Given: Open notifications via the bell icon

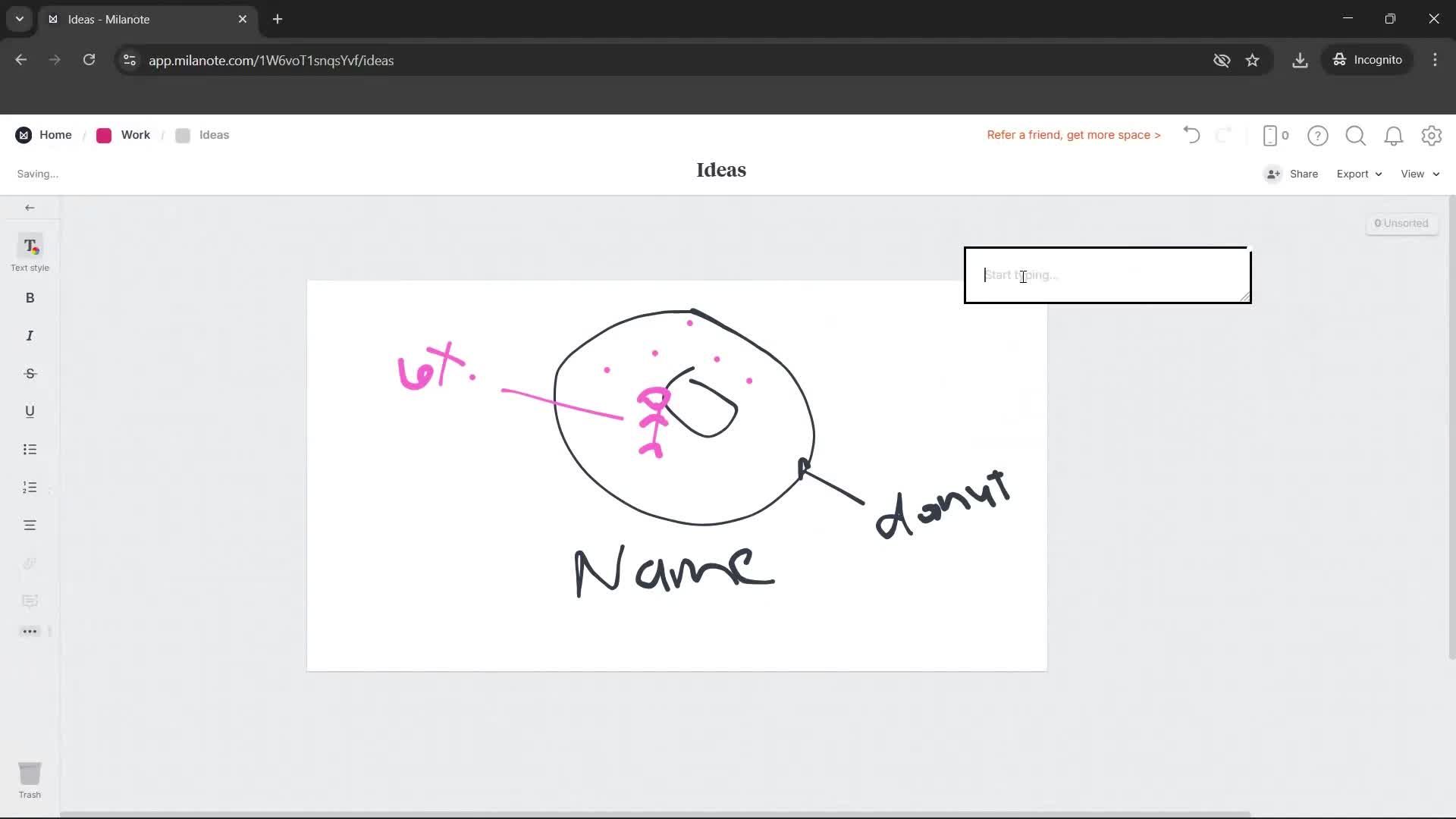Looking at the screenshot, I should (x=1394, y=135).
